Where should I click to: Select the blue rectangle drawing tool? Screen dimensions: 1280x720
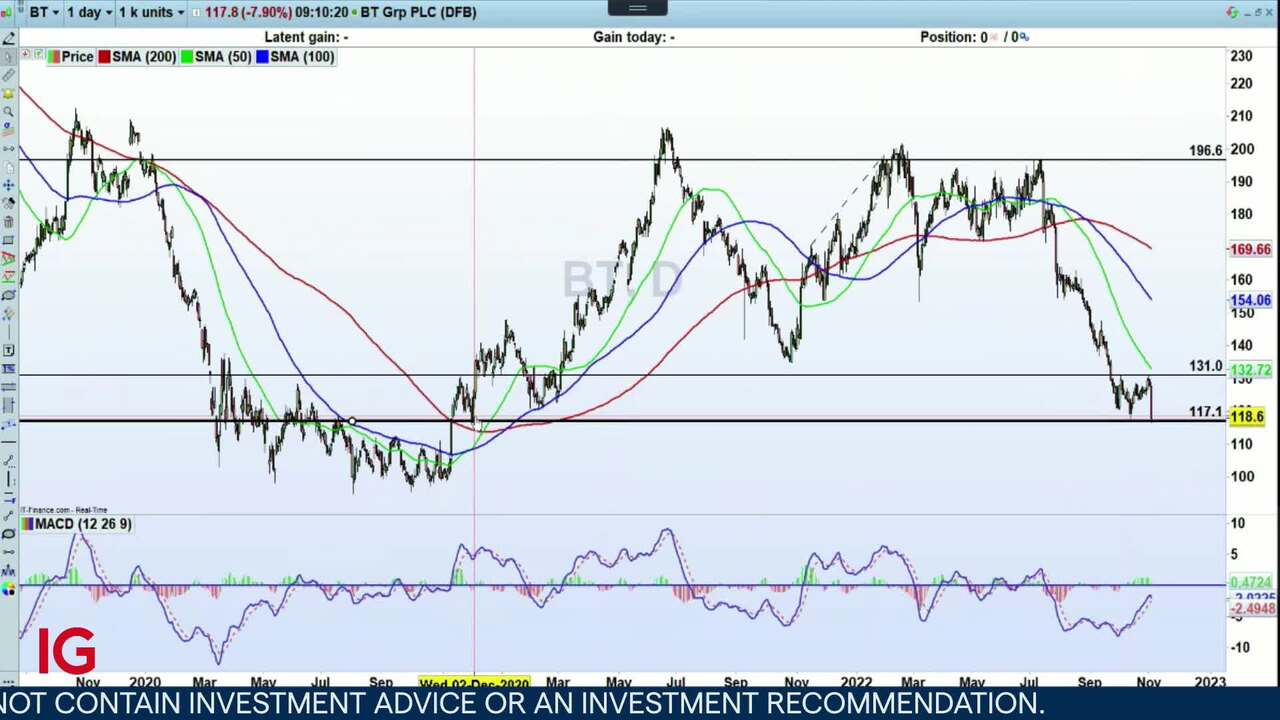point(8,240)
